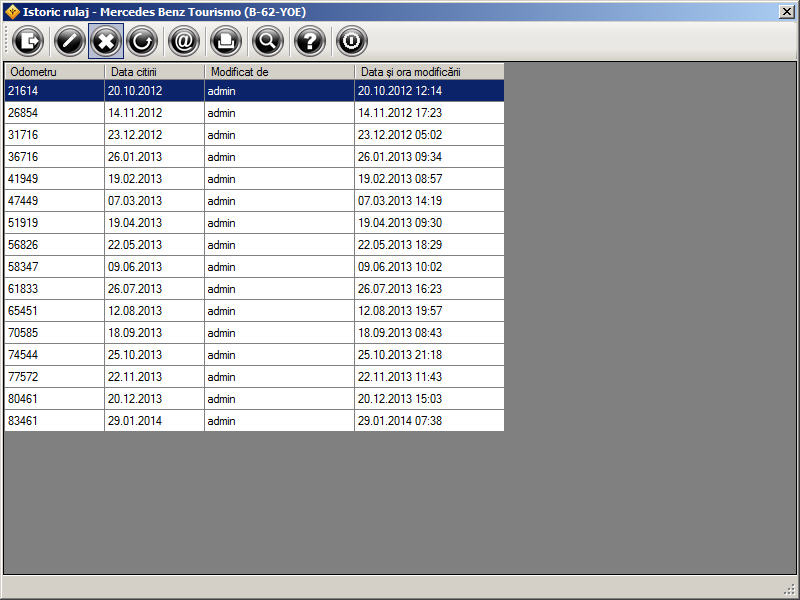Screen dimensions: 800x600
Task: Click reading date 26.07.2013
Action: click(x=135, y=288)
